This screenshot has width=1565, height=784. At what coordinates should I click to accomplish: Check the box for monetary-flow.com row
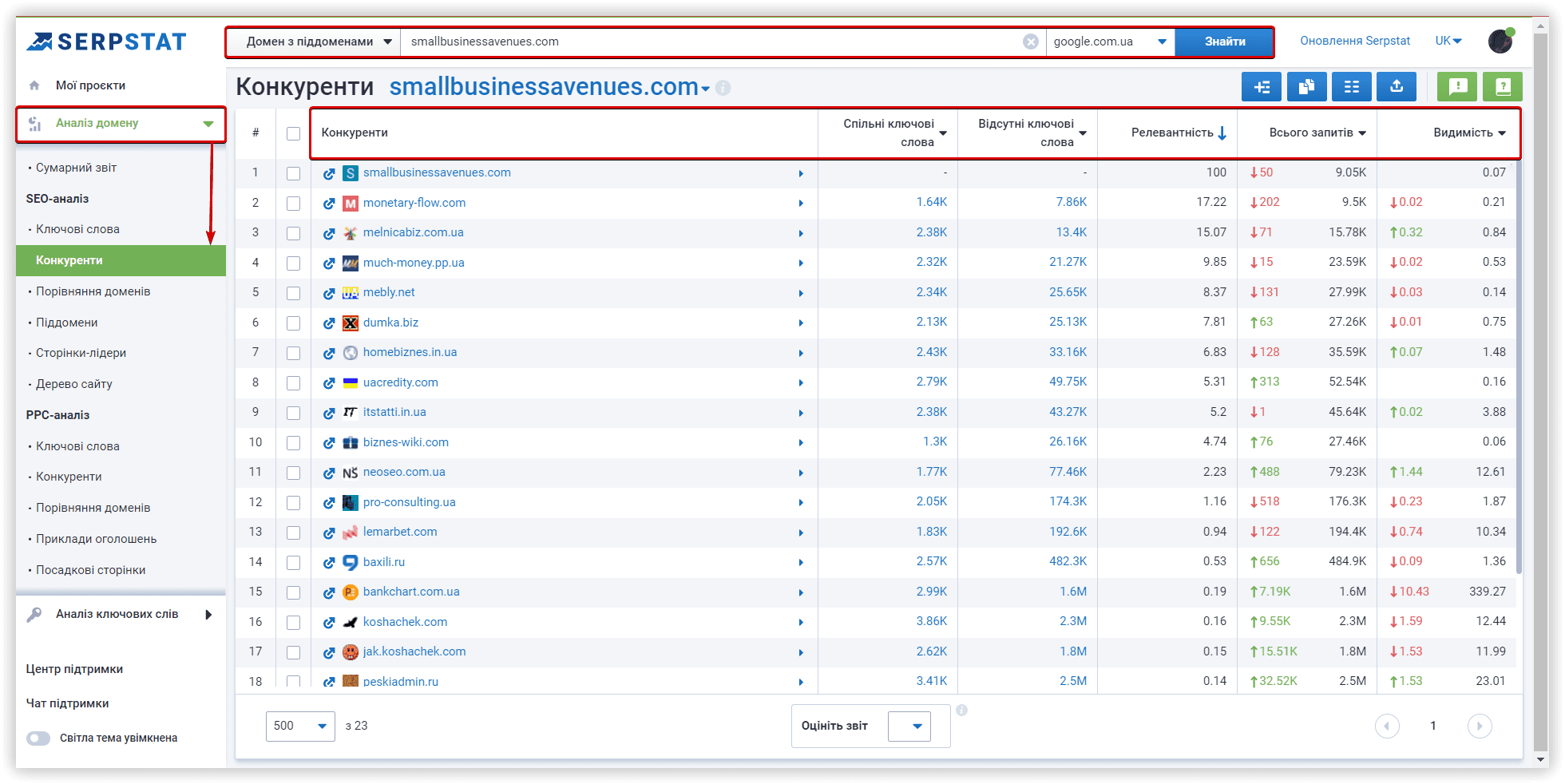point(294,204)
